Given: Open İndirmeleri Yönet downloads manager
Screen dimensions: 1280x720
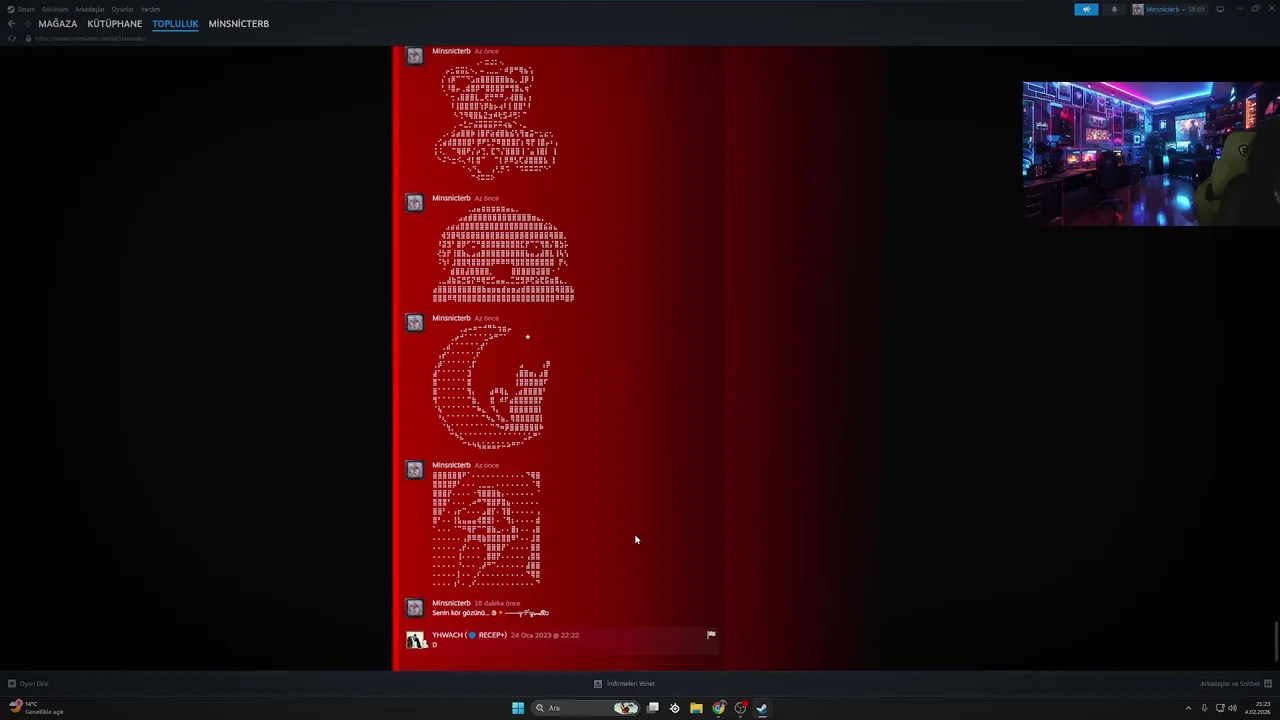Looking at the screenshot, I should coord(624,684).
